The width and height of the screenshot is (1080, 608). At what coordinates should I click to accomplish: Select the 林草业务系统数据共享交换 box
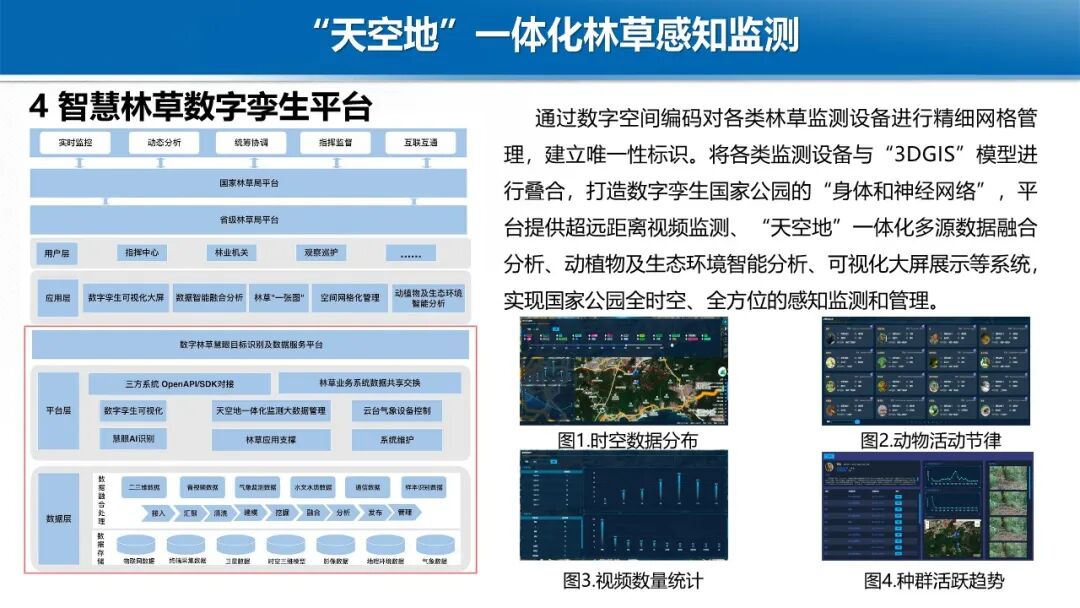pyautogui.click(x=370, y=383)
